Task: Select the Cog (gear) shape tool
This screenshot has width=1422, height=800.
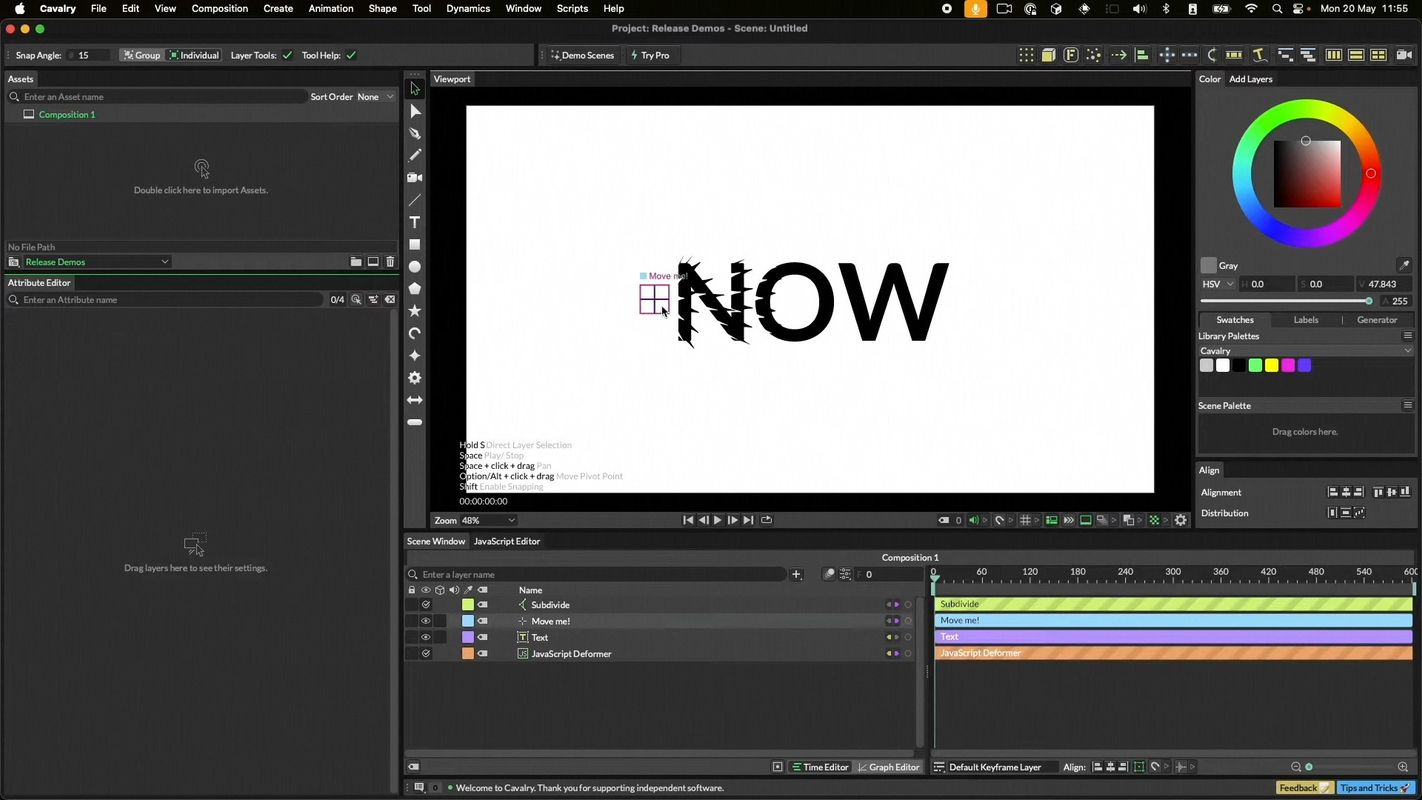Action: tap(415, 378)
